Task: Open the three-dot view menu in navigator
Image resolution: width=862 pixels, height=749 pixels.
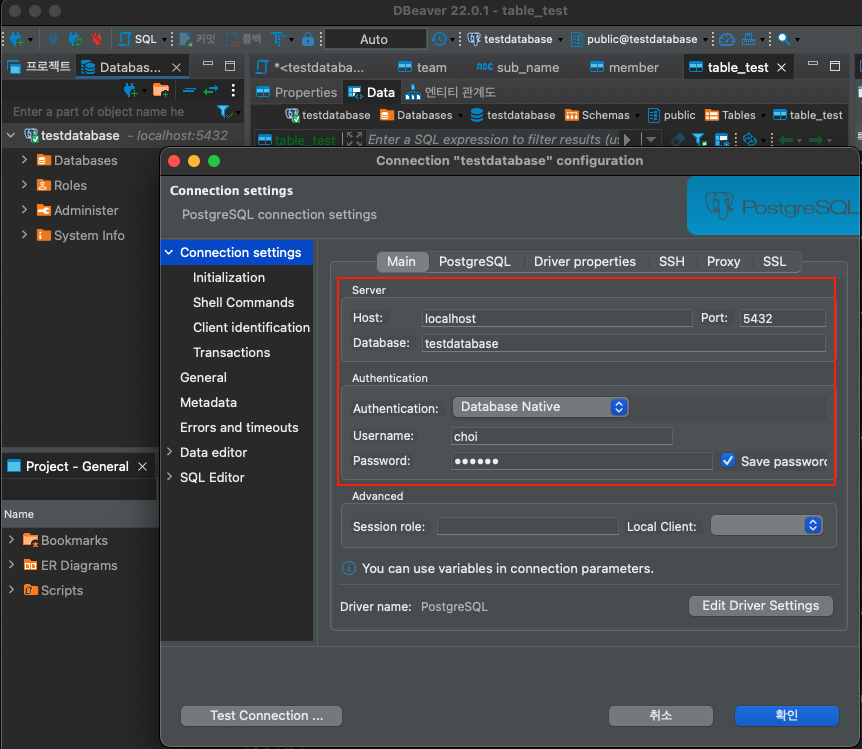Action: (233, 90)
